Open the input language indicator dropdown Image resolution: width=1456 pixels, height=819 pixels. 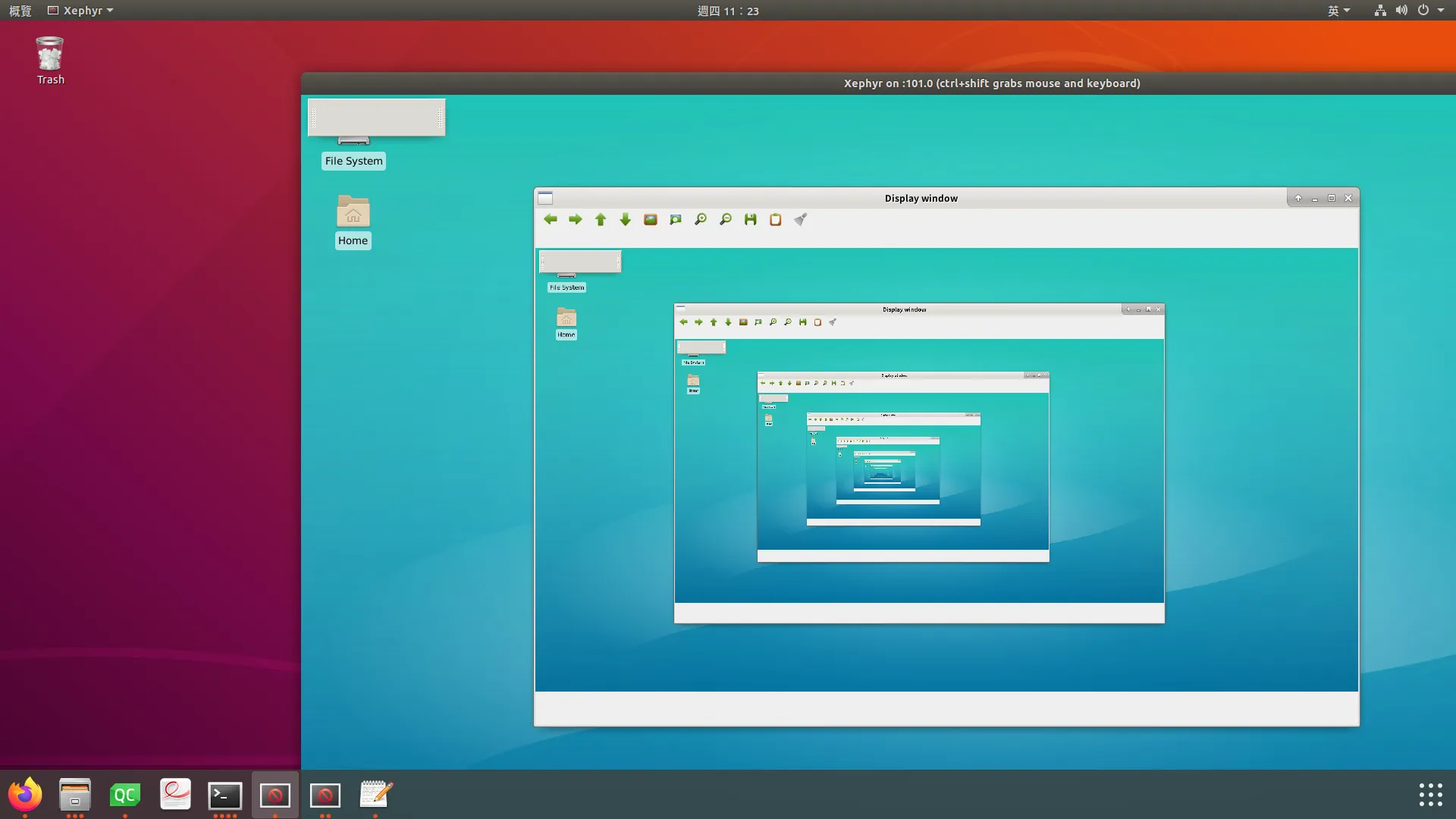1338,11
